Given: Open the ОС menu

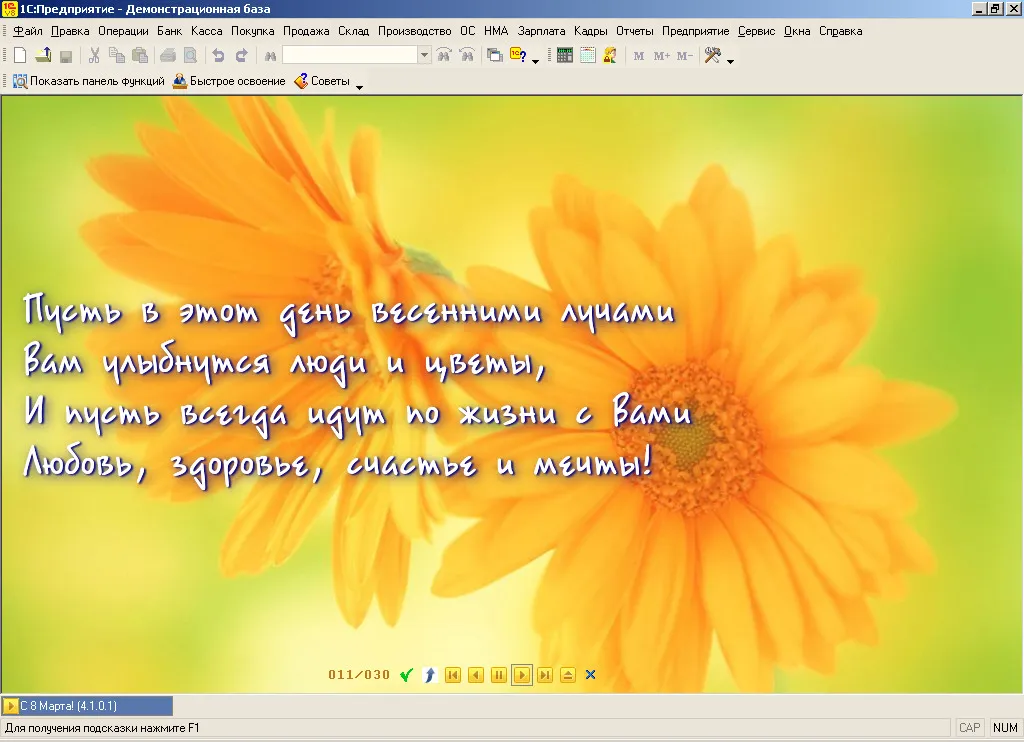Looking at the screenshot, I should (x=468, y=31).
